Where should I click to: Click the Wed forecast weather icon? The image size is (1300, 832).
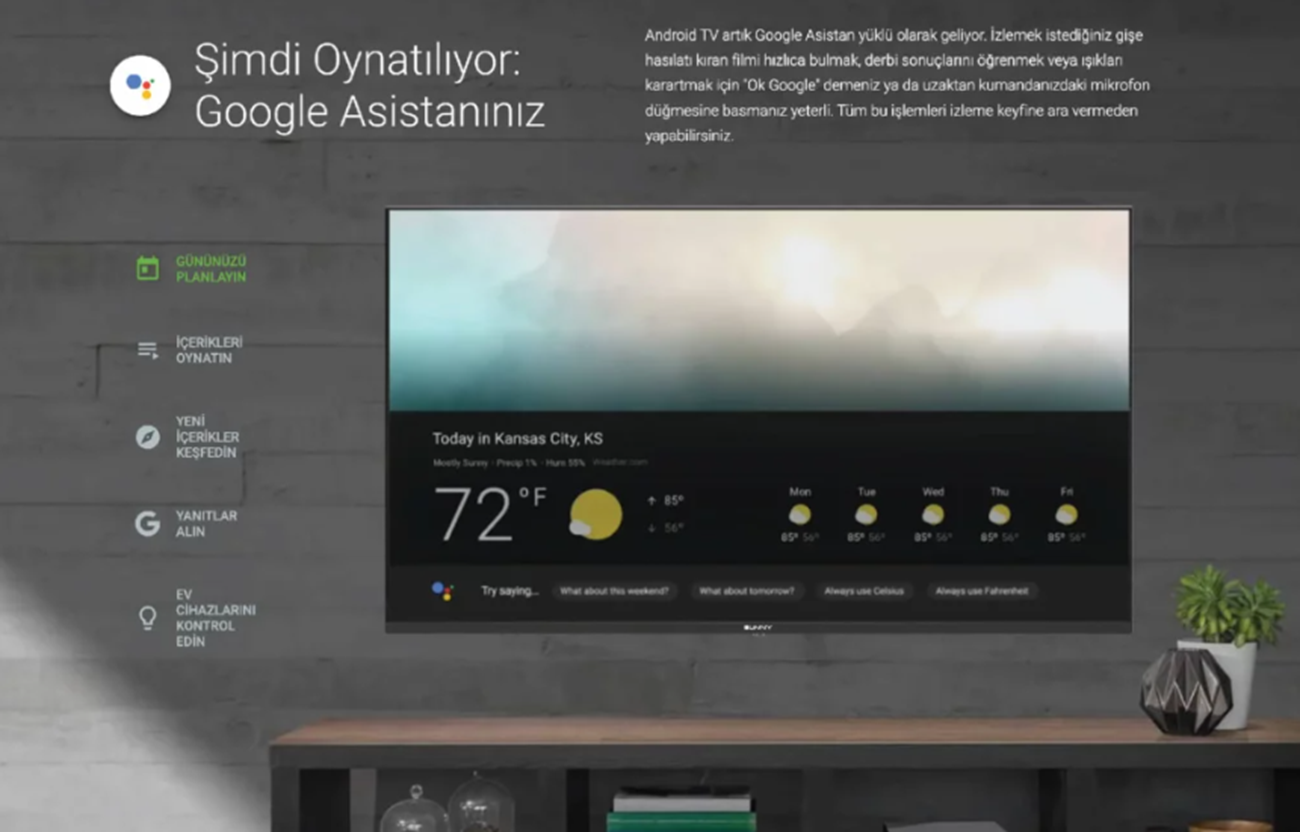click(x=932, y=514)
